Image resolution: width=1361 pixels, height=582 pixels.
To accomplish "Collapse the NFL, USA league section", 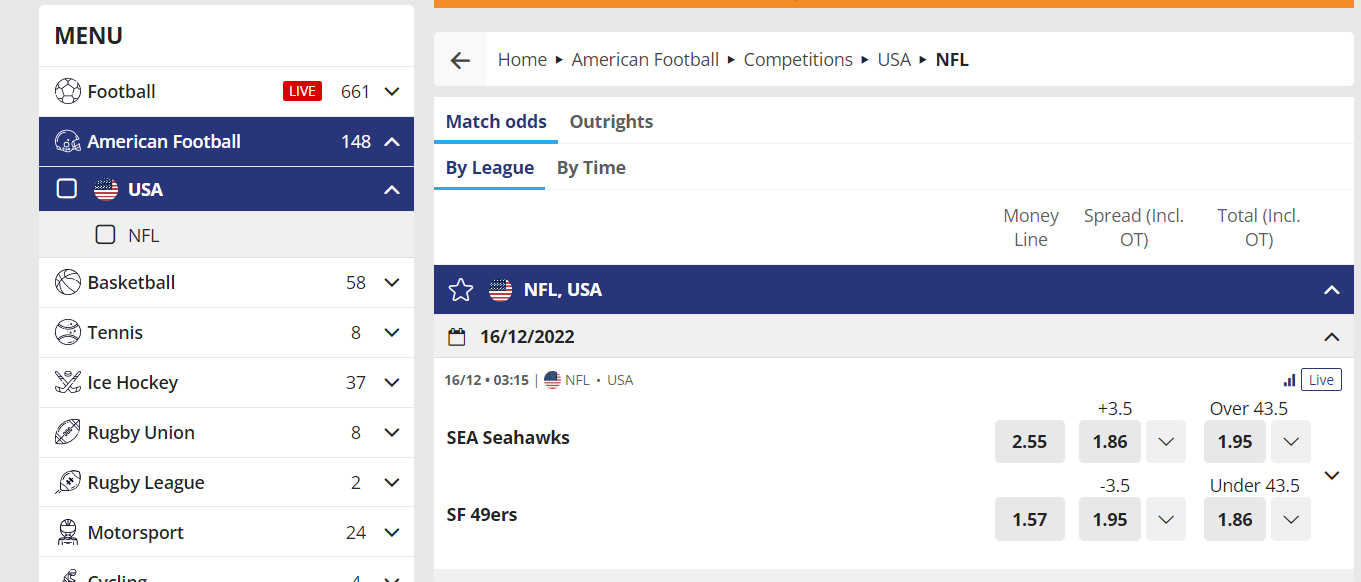I will click(x=1331, y=290).
